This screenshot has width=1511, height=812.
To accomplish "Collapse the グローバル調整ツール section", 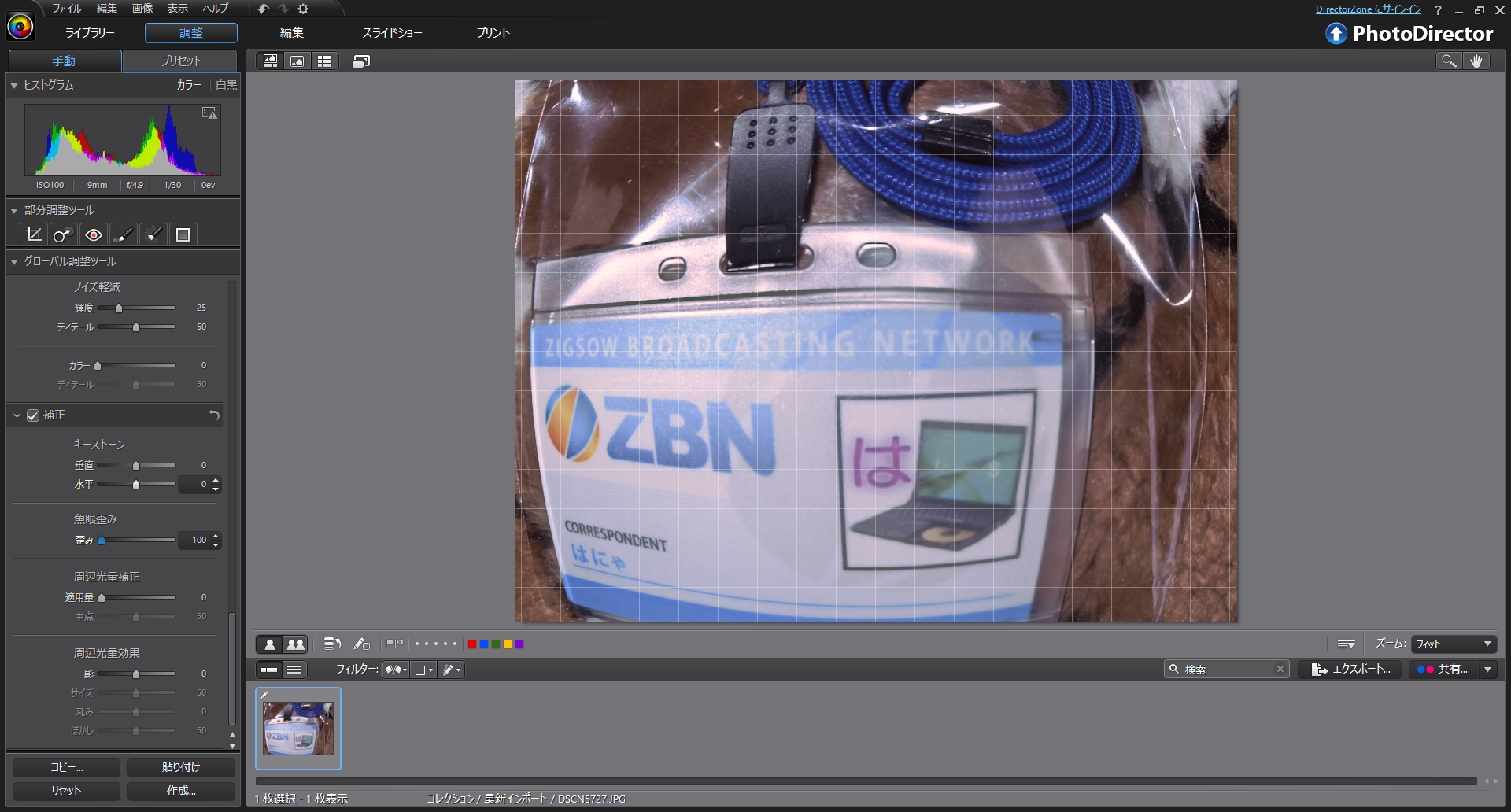I will tap(14, 261).
